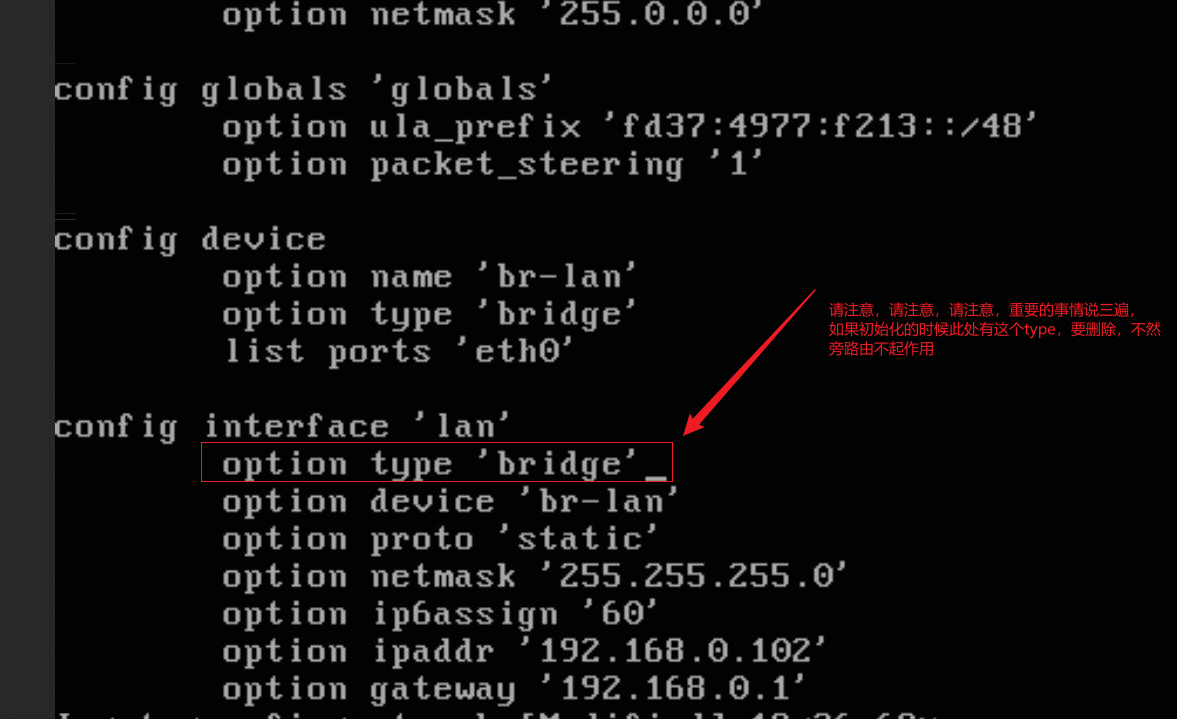Place cursor on config globals 'globals' line
This screenshot has width=1177, height=719.
coord(303,90)
